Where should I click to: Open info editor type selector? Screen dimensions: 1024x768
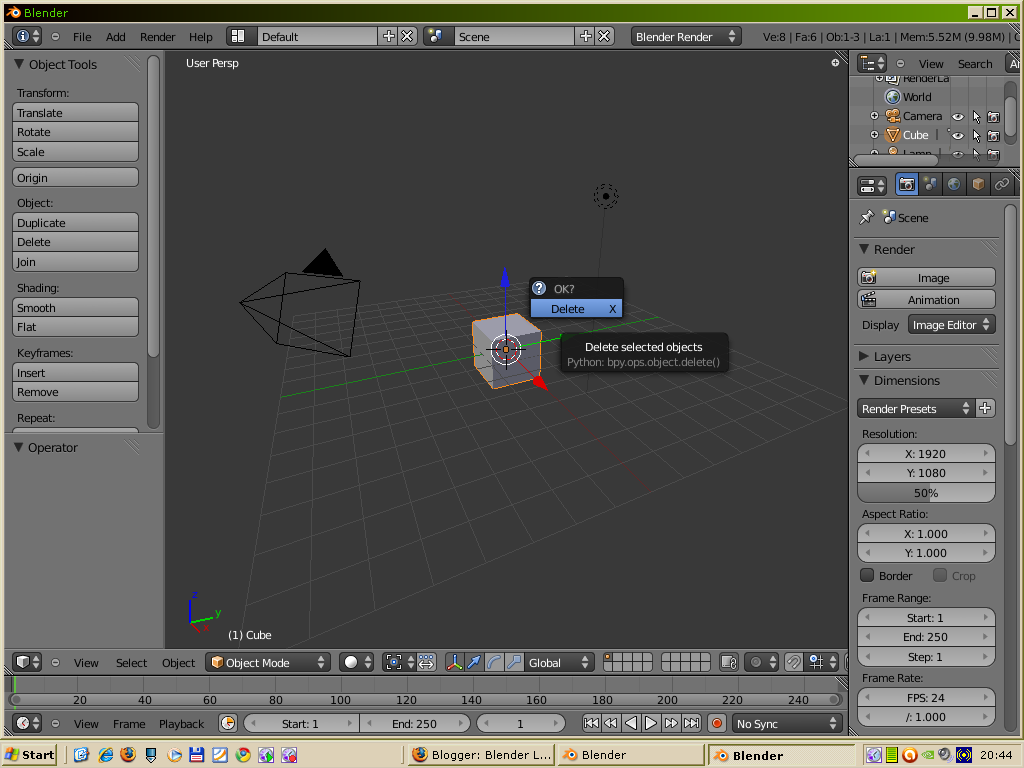(x=27, y=36)
